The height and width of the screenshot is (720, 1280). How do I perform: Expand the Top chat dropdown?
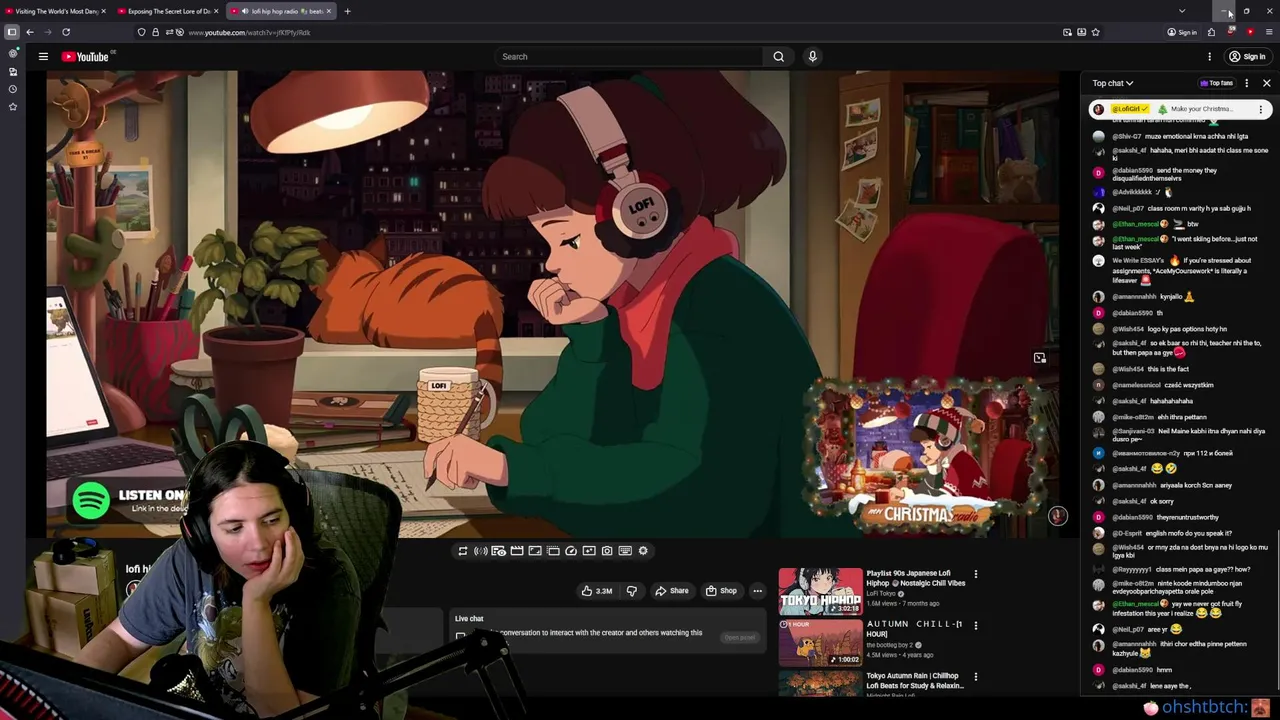point(1112,83)
